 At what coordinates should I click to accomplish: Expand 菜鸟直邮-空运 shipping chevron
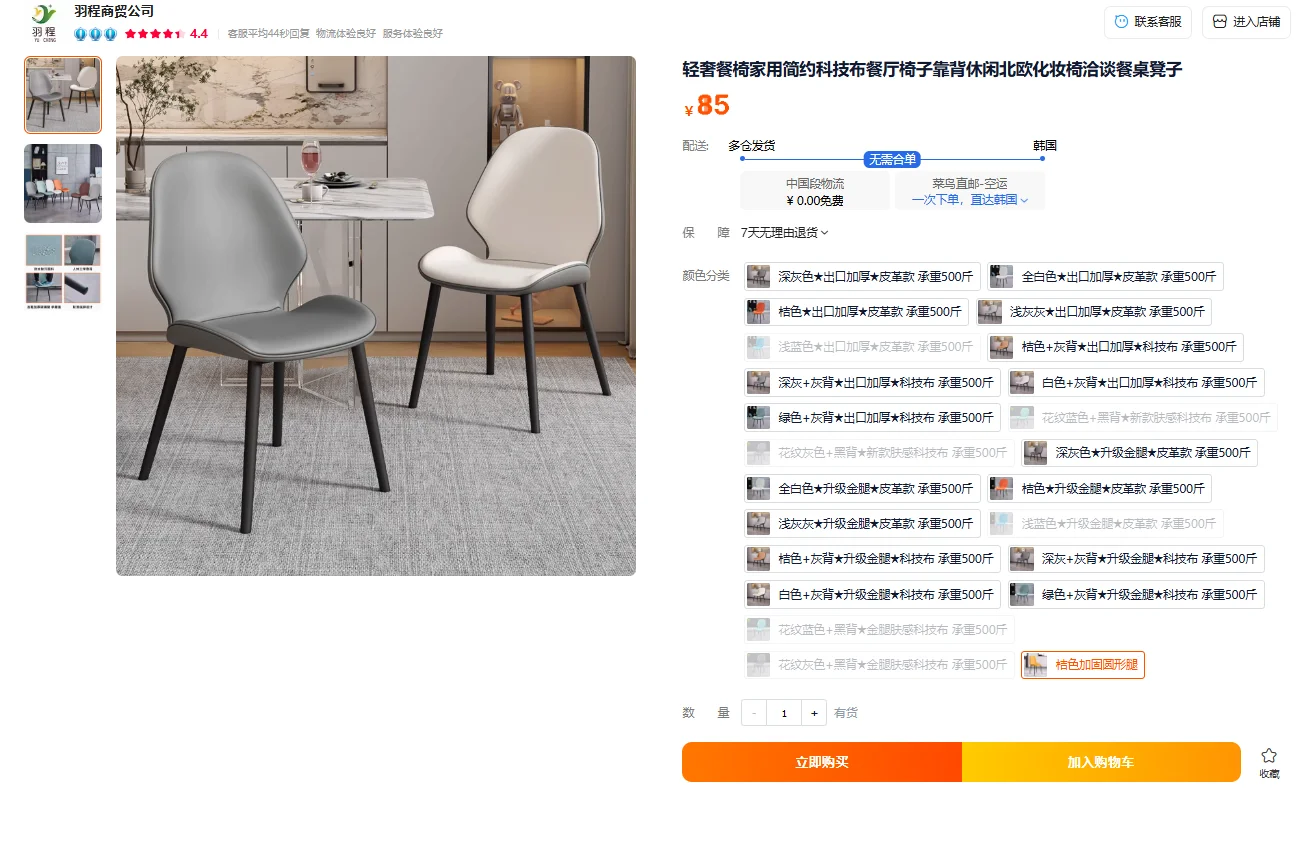click(1024, 200)
